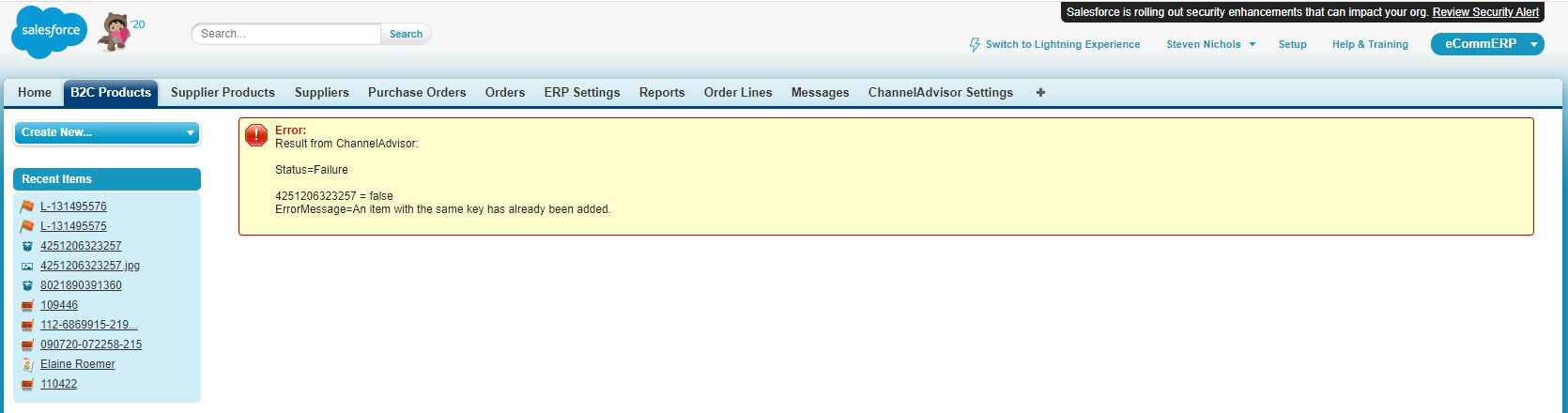The height and width of the screenshot is (413, 1568).
Task: Open the All Tabs plus icon
Action: pyautogui.click(x=1040, y=92)
